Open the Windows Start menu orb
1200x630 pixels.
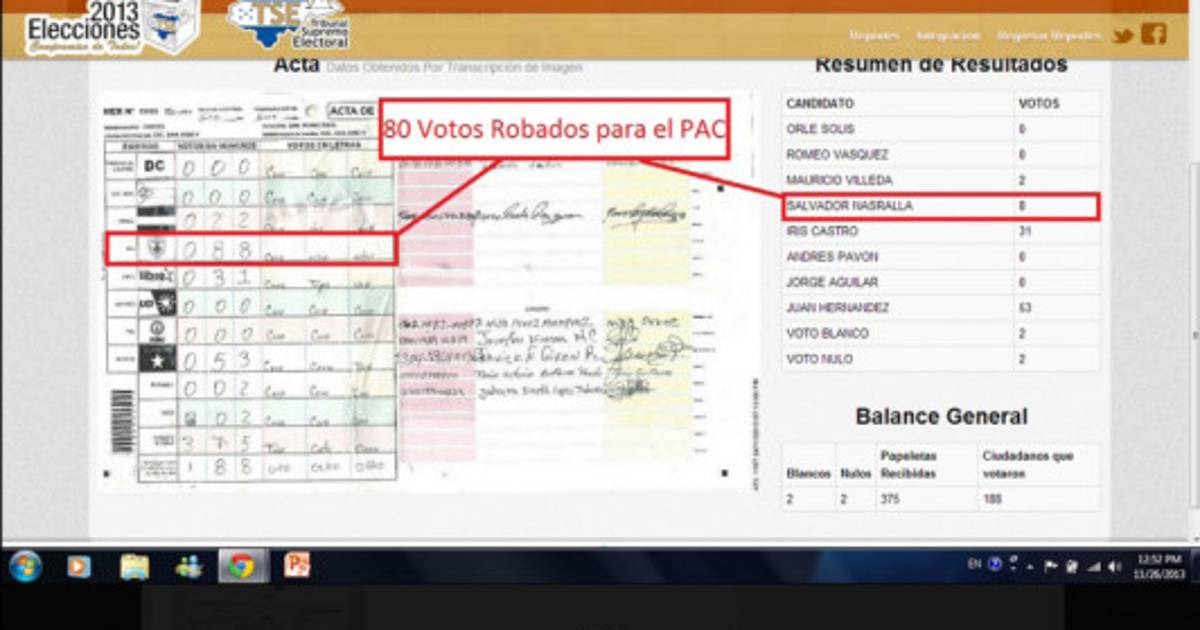pyautogui.click(x=25, y=566)
